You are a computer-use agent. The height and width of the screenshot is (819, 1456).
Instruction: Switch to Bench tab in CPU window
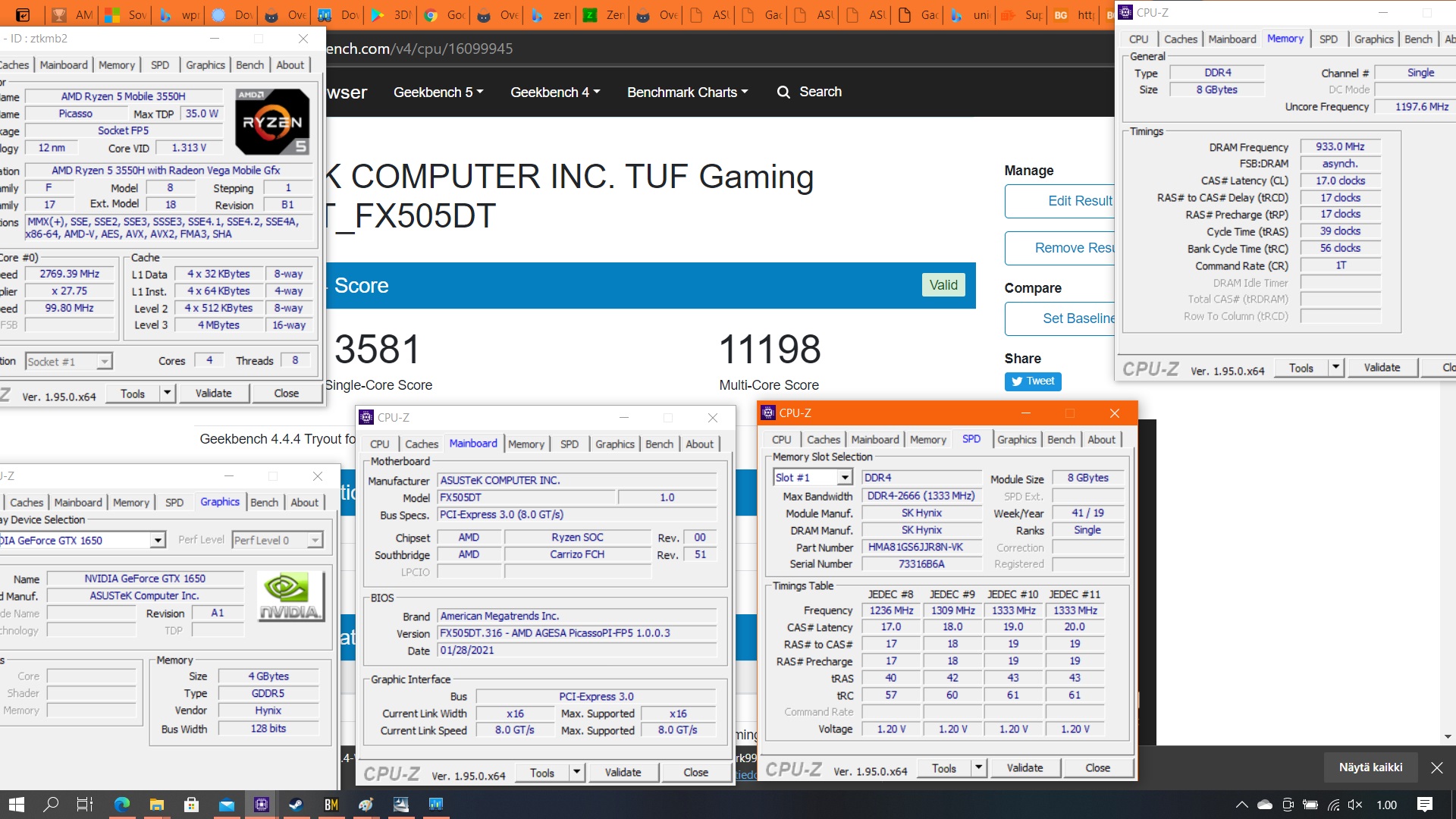pyautogui.click(x=249, y=65)
